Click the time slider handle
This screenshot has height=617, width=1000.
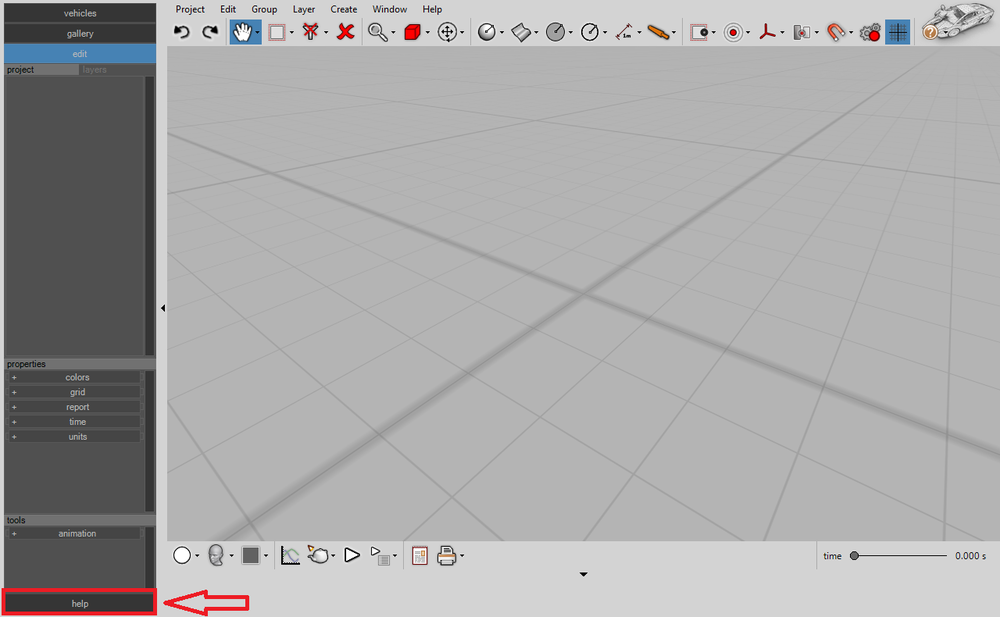click(854, 556)
